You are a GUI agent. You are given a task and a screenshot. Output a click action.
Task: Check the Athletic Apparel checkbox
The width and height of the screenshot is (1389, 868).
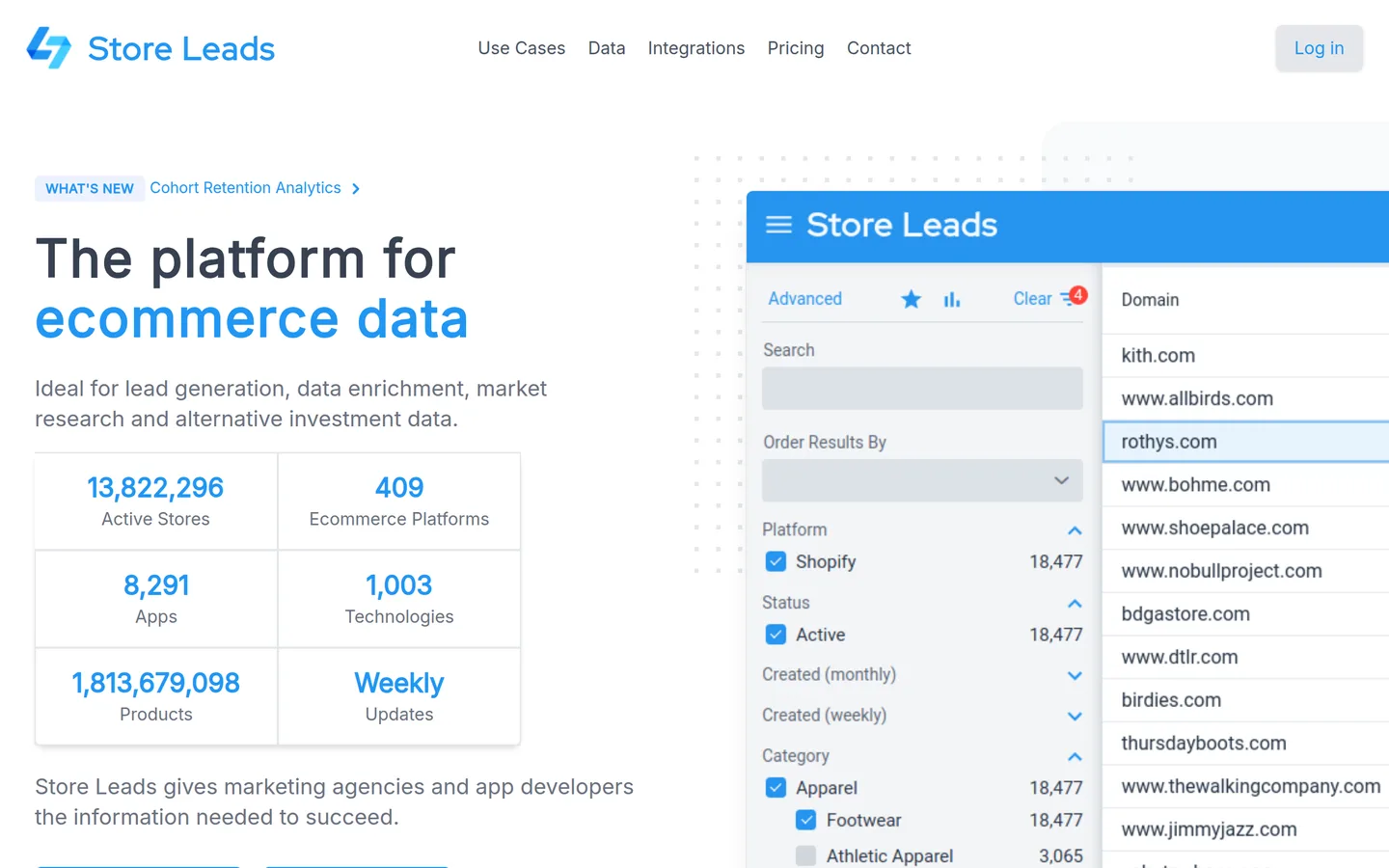806,855
